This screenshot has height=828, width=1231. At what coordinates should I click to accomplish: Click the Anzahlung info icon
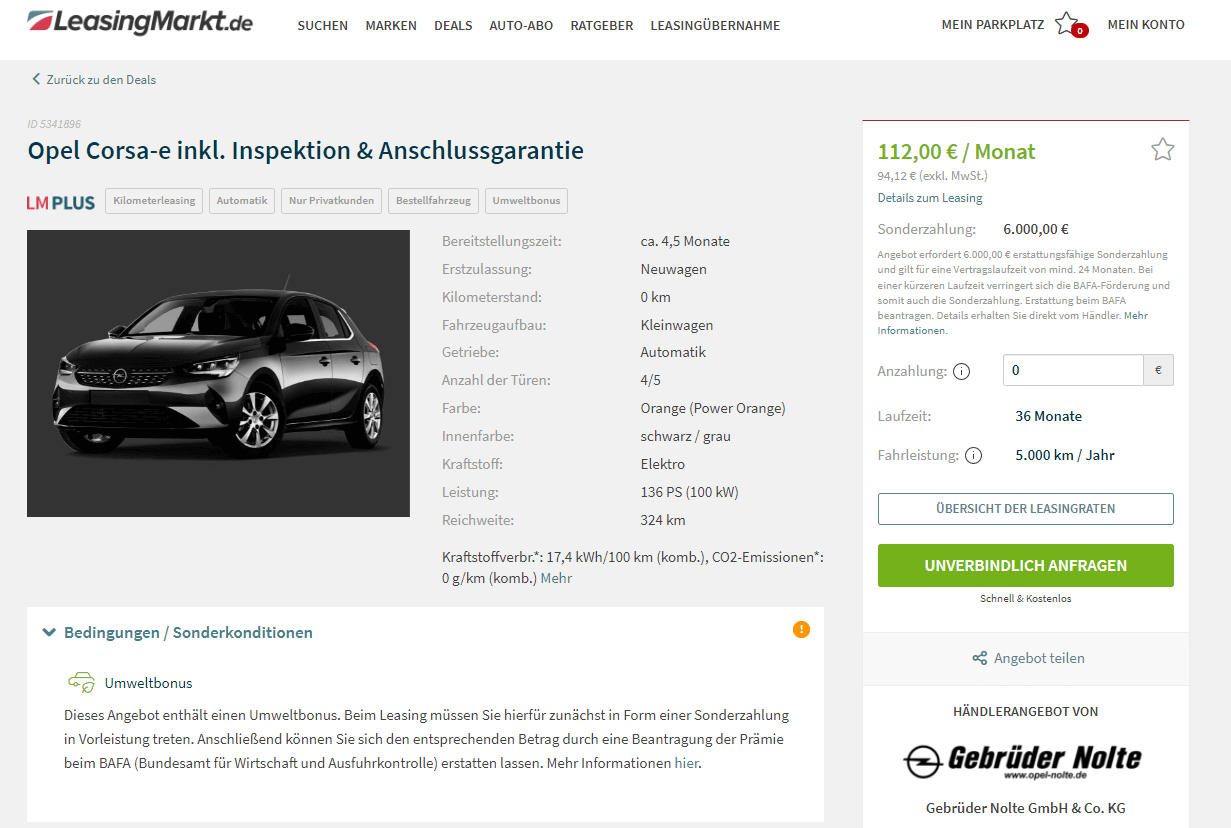click(x=962, y=371)
